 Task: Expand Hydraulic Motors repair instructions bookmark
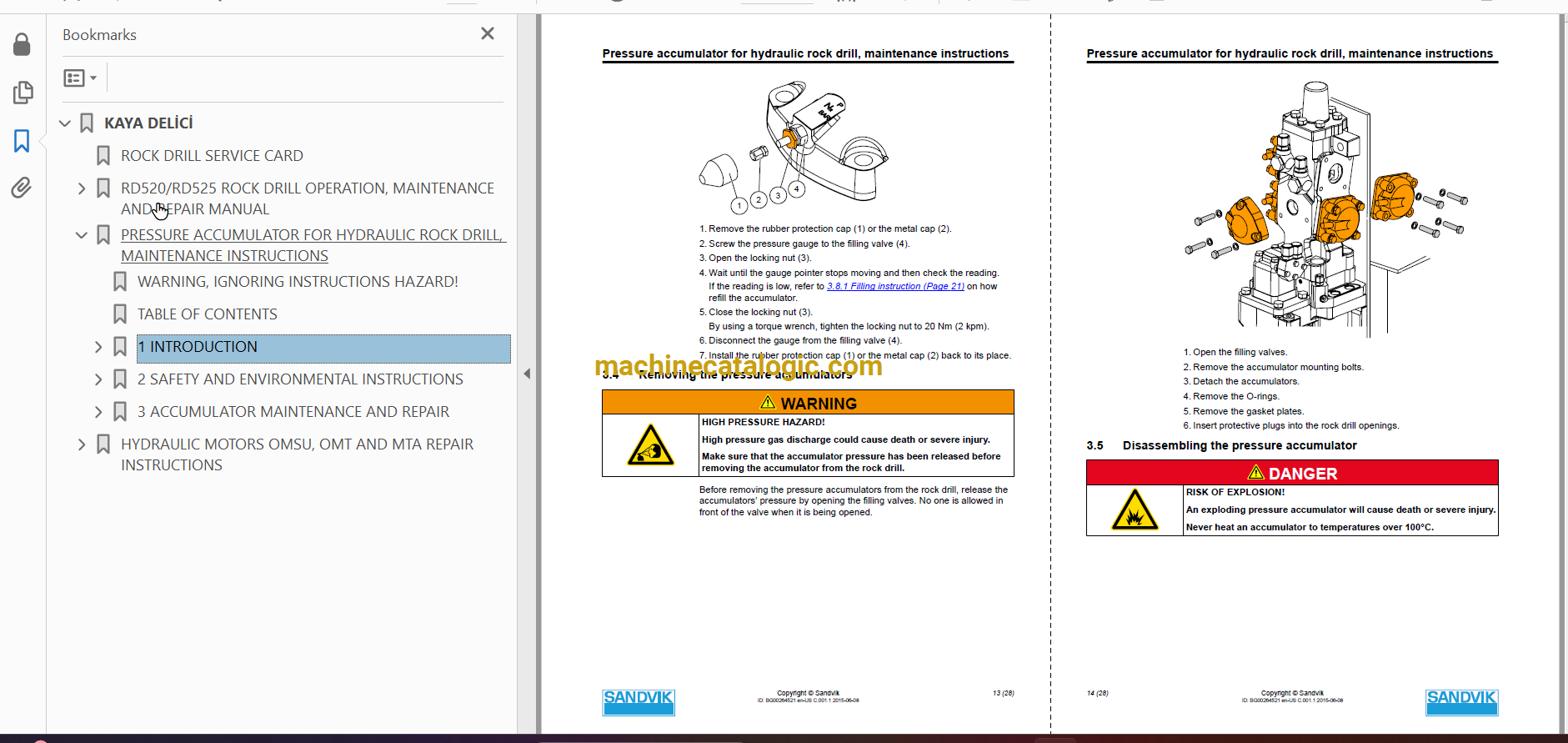coord(82,444)
